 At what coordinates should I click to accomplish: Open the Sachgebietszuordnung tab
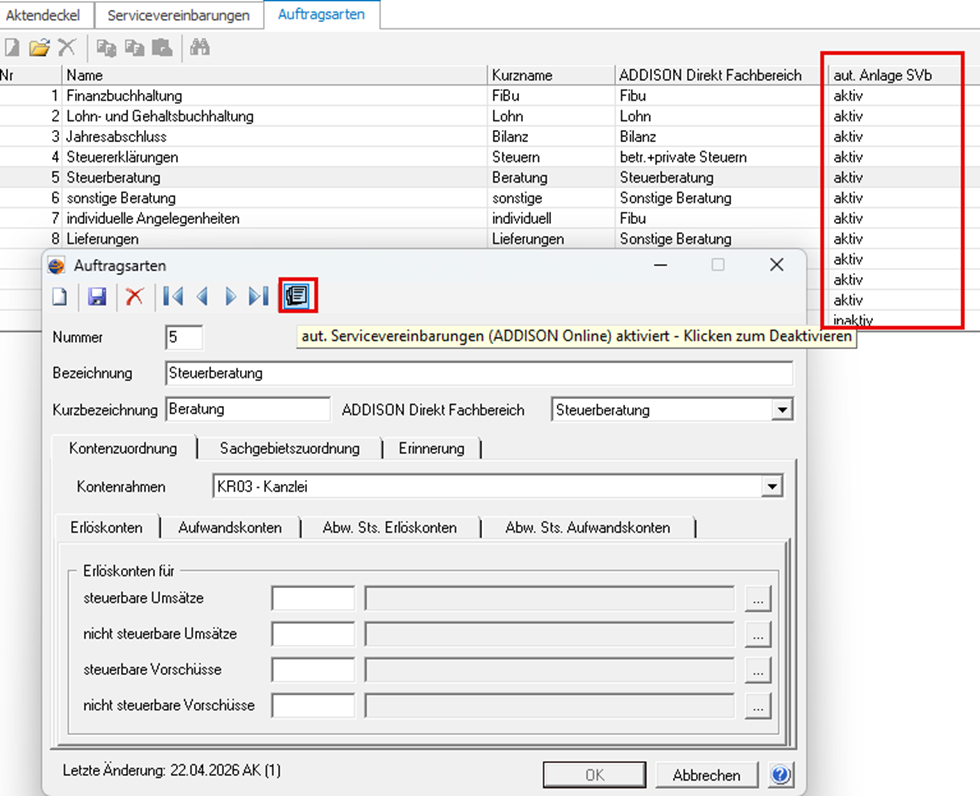pyautogui.click(x=289, y=449)
